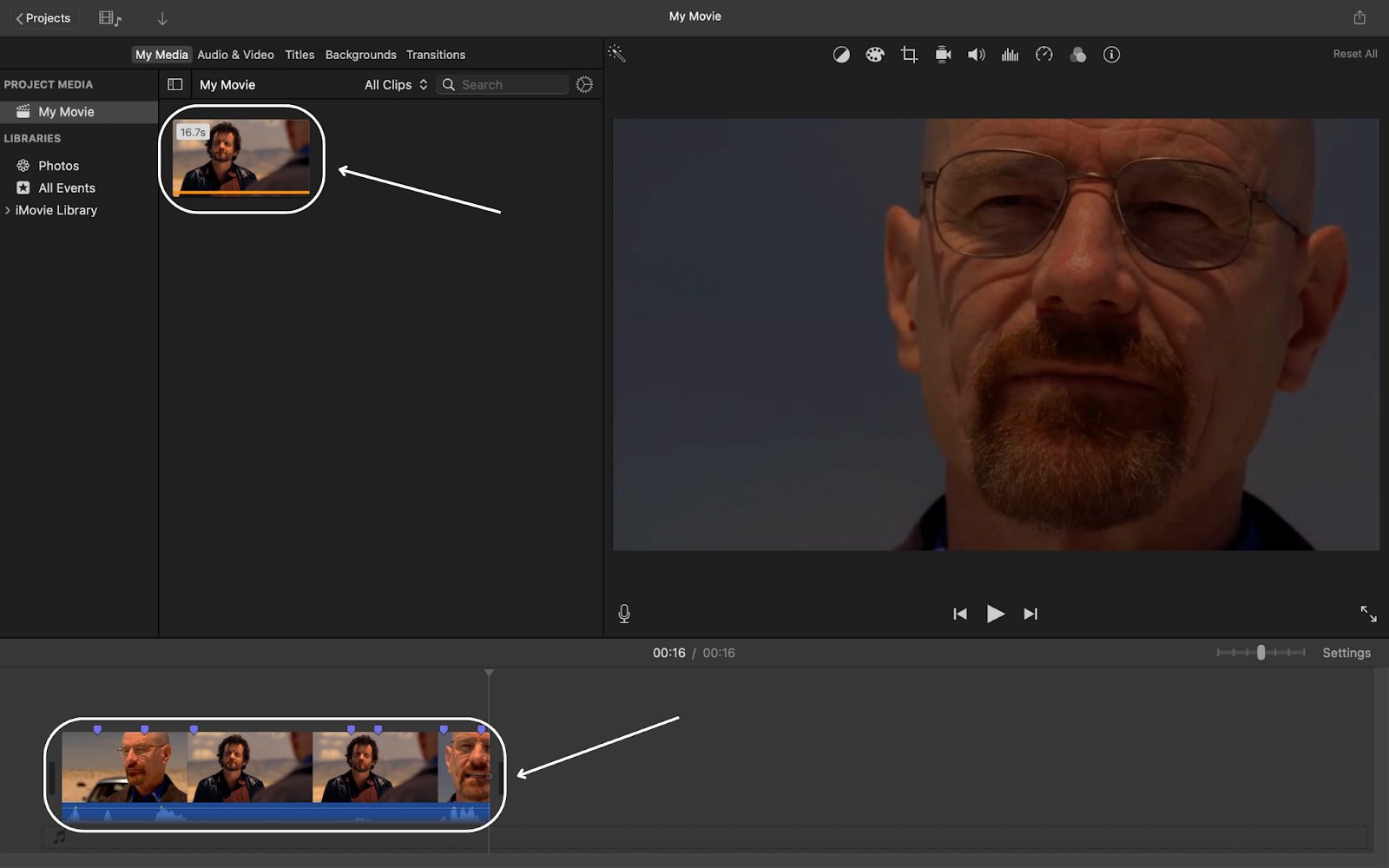Screen dimensions: 1389x868
Task: Apply magic wand auto enhance
Action: click(616, 54)
